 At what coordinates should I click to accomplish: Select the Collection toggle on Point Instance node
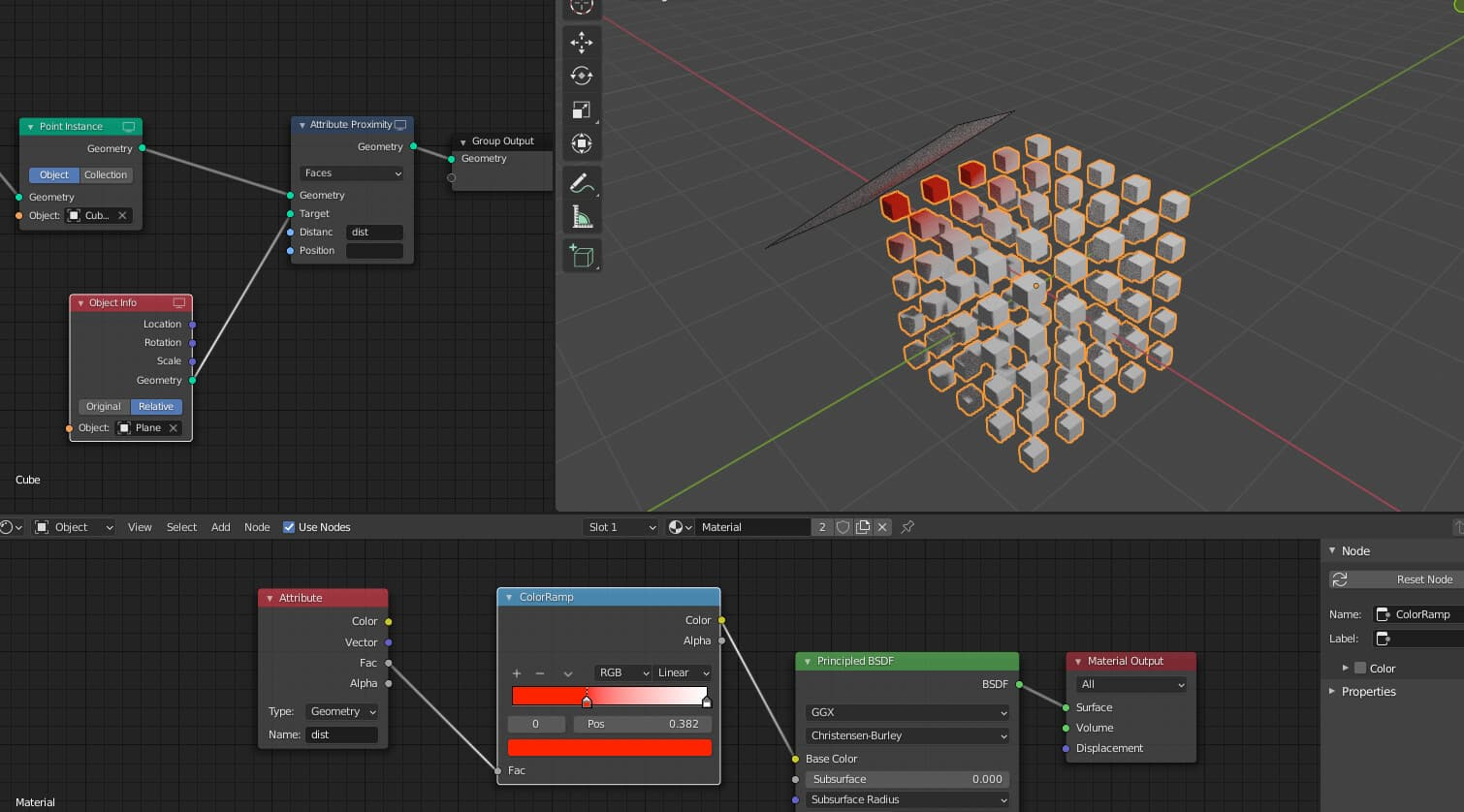click(x=106, y=175)
